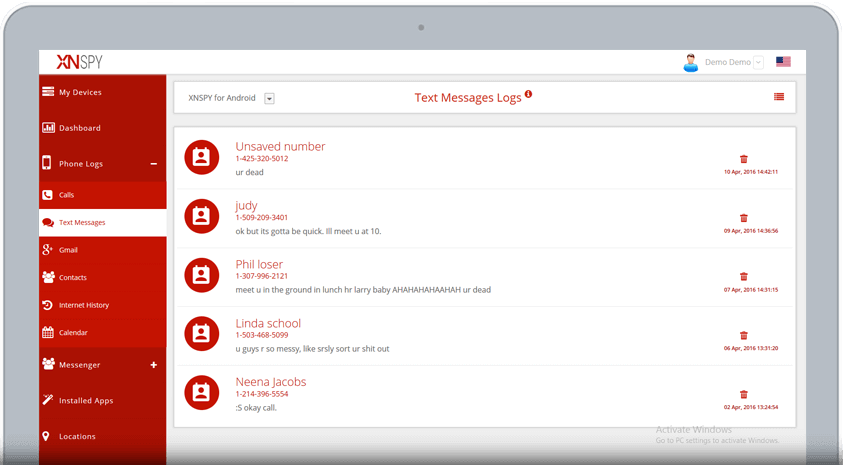Select Calls under Phone Logs

[67, 195]
